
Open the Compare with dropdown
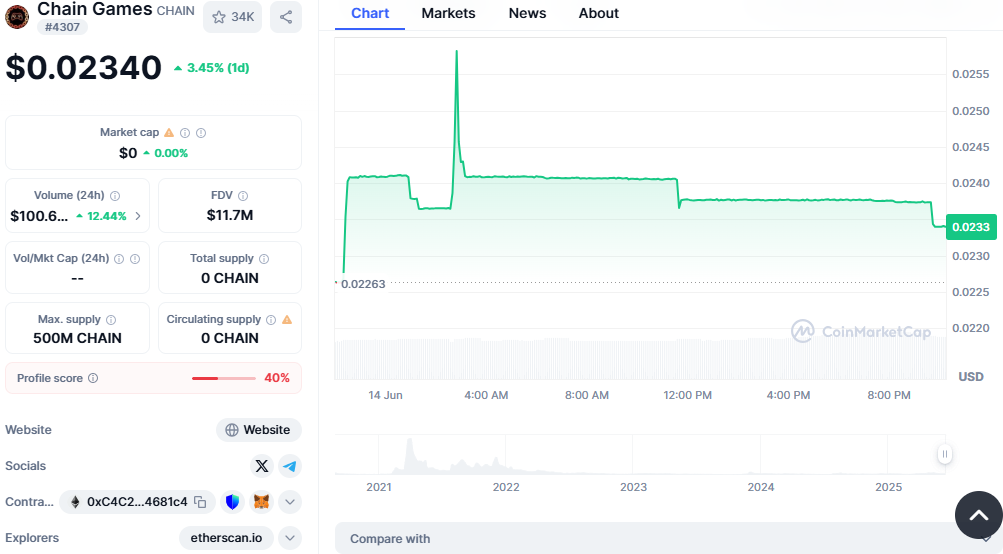(668, 539)
